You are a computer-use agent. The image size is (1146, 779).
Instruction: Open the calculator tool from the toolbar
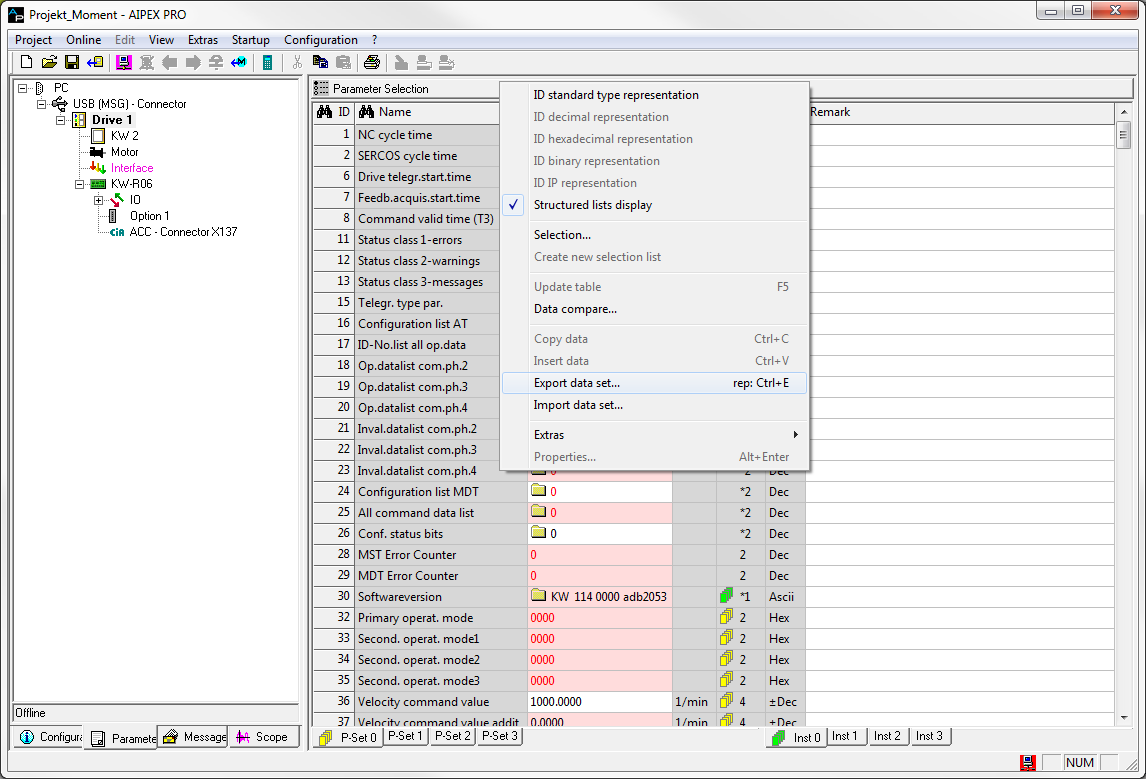coord(267,62)
